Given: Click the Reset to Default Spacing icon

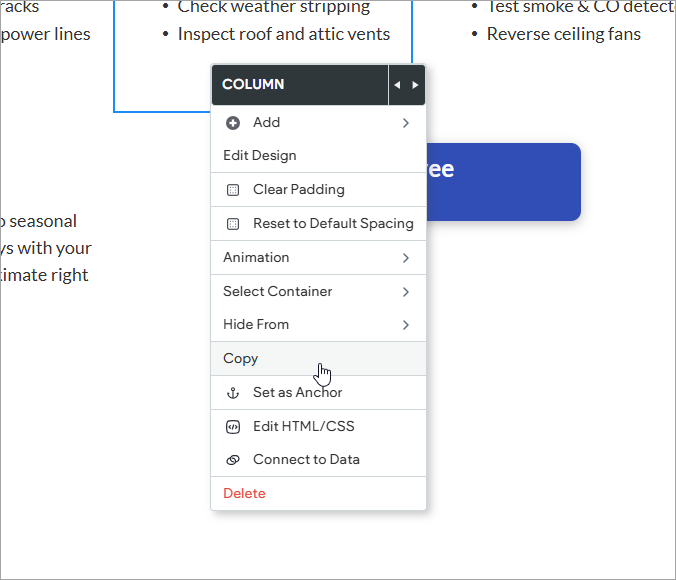Looking at the screenshot, I should point(233,224).
